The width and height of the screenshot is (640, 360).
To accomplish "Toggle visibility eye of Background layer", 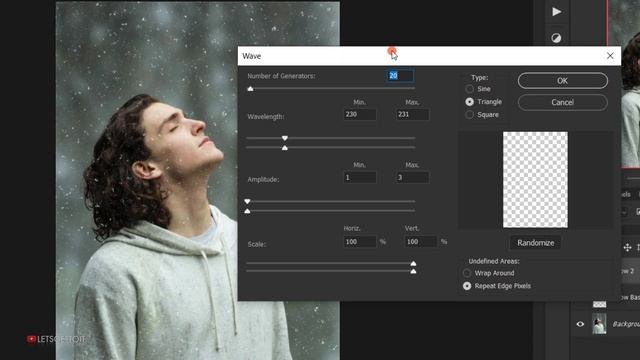I will (x=580, y=324).
